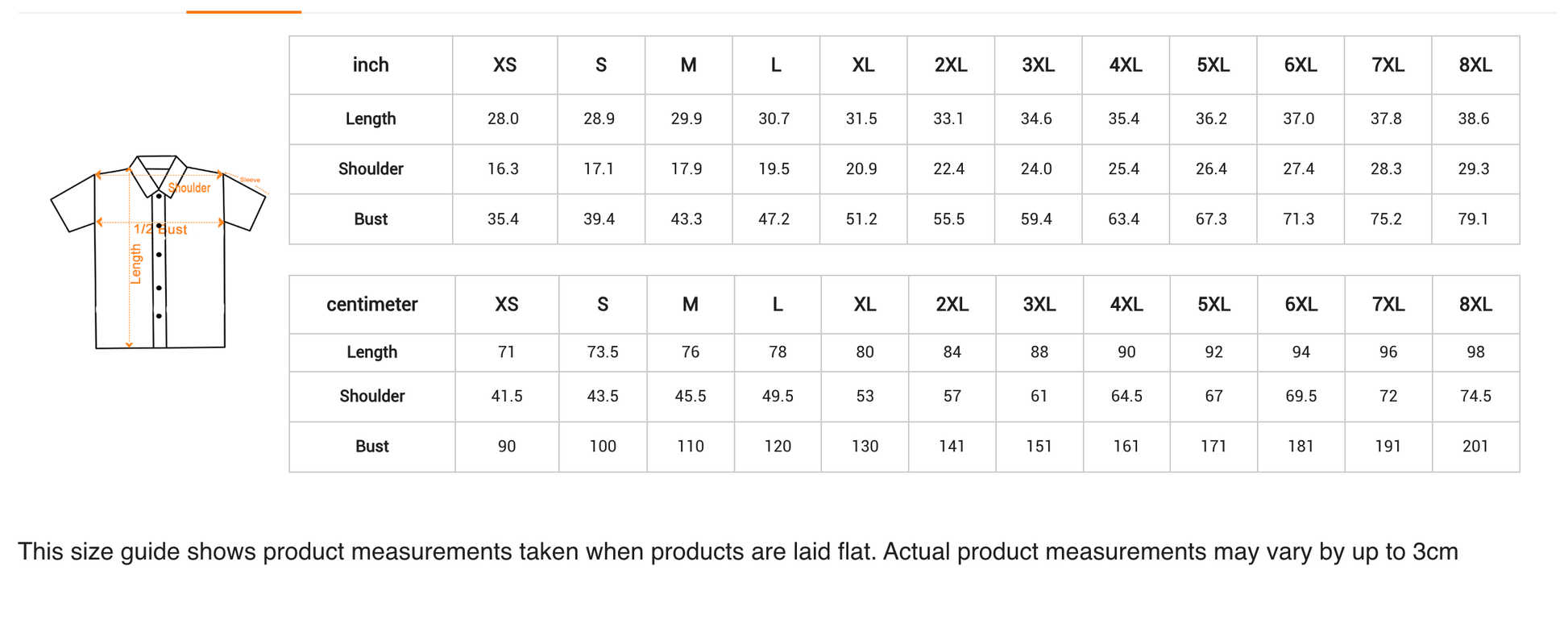Click the 201 bust value in centimeter table
Screen dimensions: 1568x624
pyautogui.click(x=1475, y=447)
